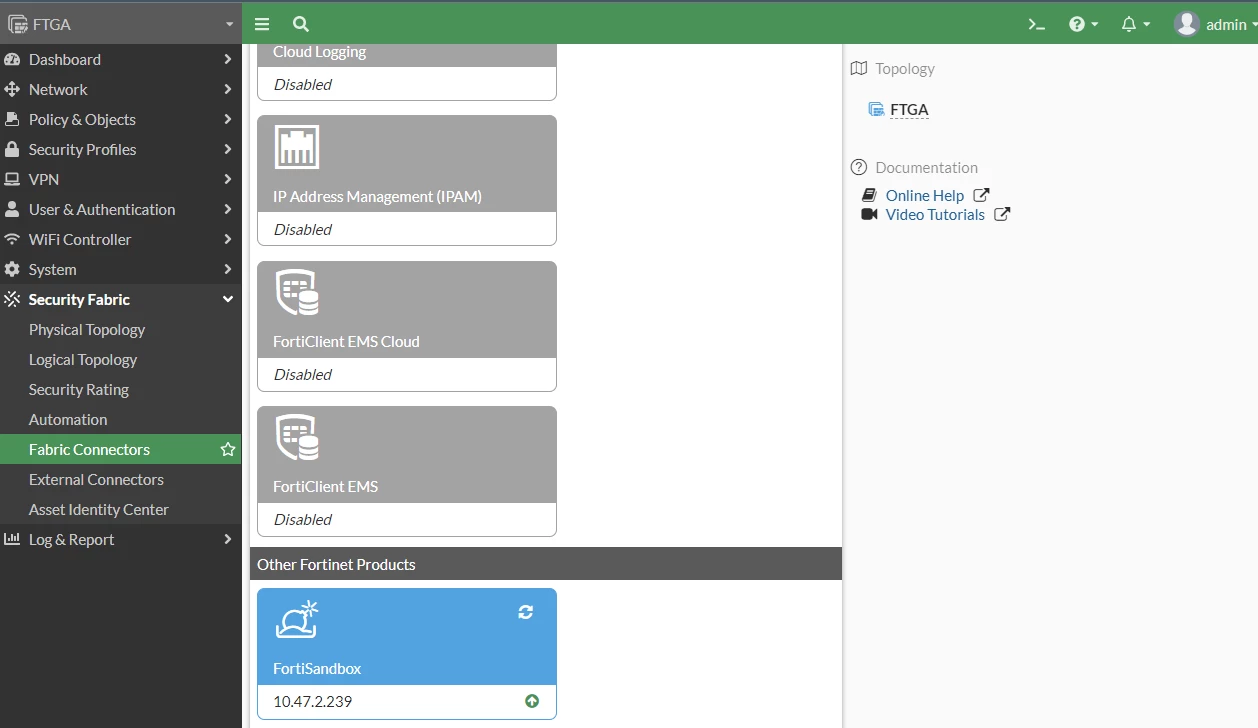Click the IP Address Management port icon
Screen dimensions: 1258x728
click(x=297, y=147)
